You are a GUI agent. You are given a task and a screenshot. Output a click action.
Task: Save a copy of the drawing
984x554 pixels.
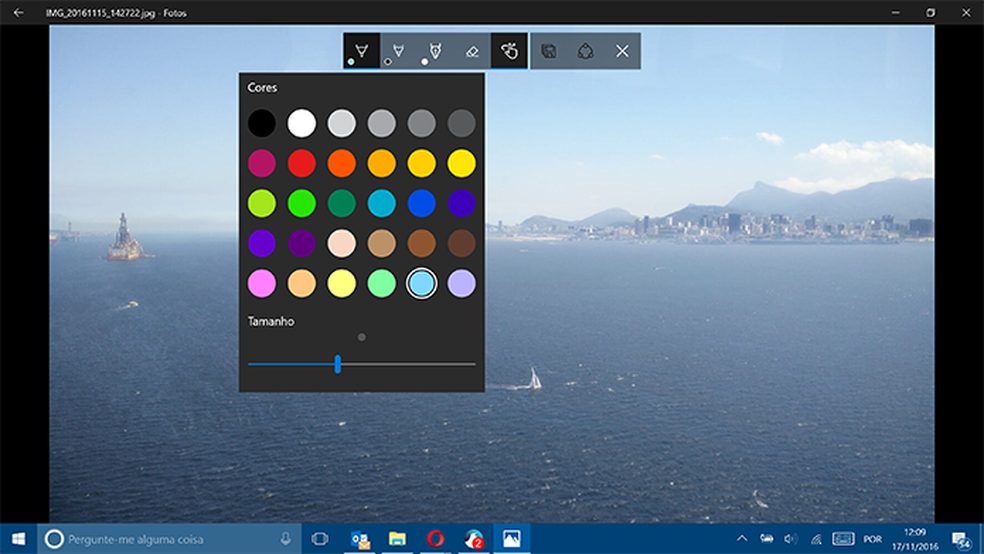click(549, 51)
